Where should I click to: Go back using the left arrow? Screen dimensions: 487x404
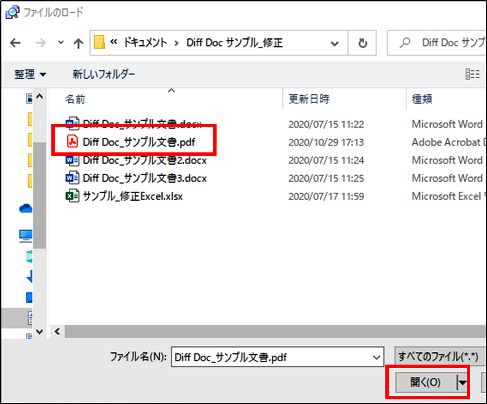point(15,43)
